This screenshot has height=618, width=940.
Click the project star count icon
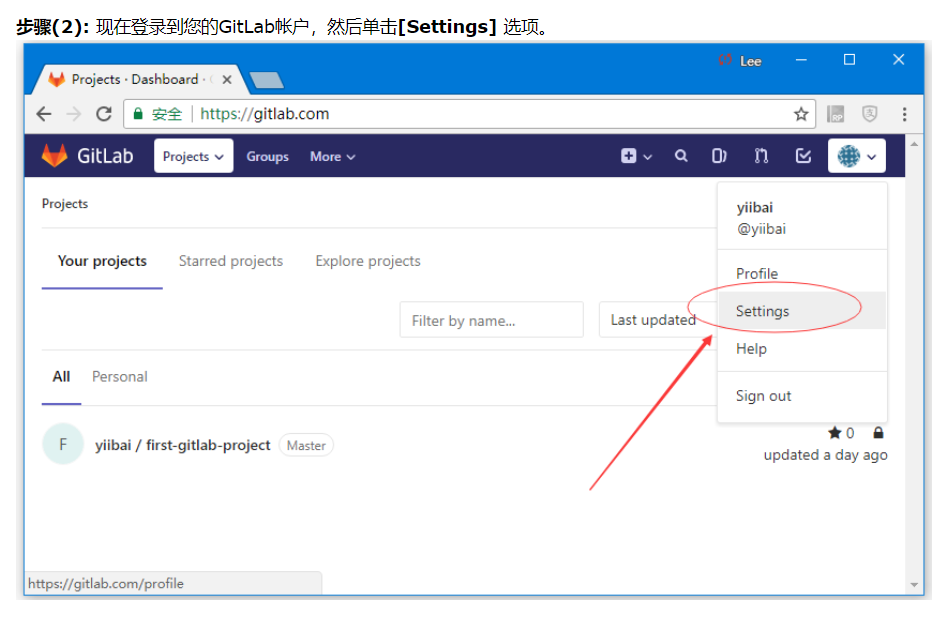[834, 433]
